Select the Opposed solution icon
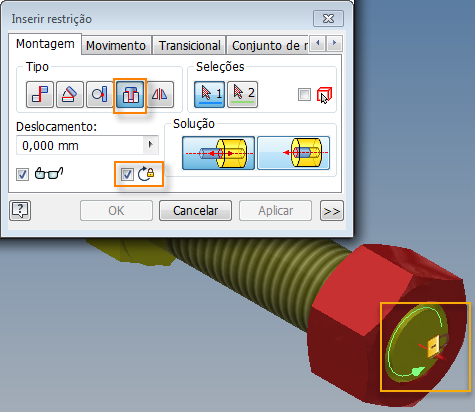Screen dimensions: 475x412 218,153
